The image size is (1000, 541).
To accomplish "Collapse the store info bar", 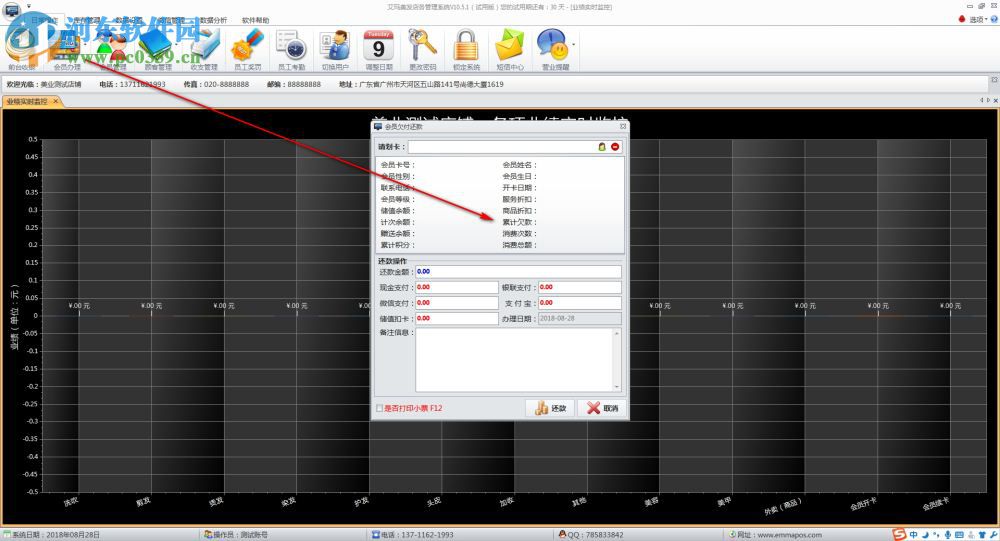I will pyautogui.click(x=994, y=80).
